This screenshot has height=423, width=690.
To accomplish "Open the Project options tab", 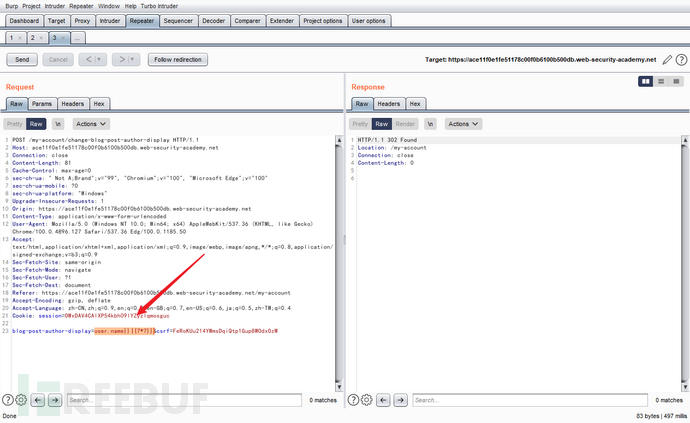I will point(323,21).
